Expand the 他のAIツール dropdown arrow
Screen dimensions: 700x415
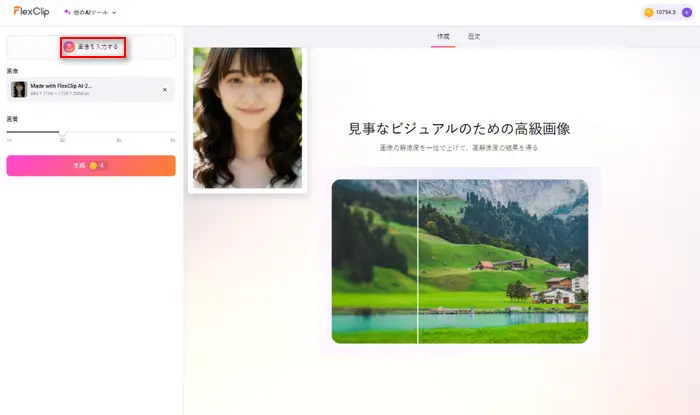114,12
